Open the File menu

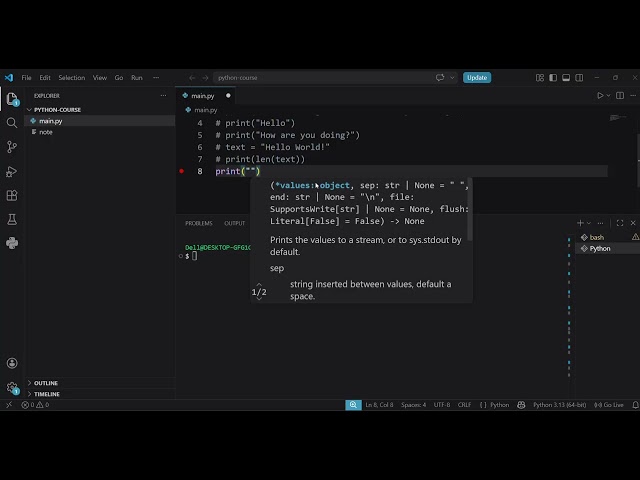(x=27, y=78)
